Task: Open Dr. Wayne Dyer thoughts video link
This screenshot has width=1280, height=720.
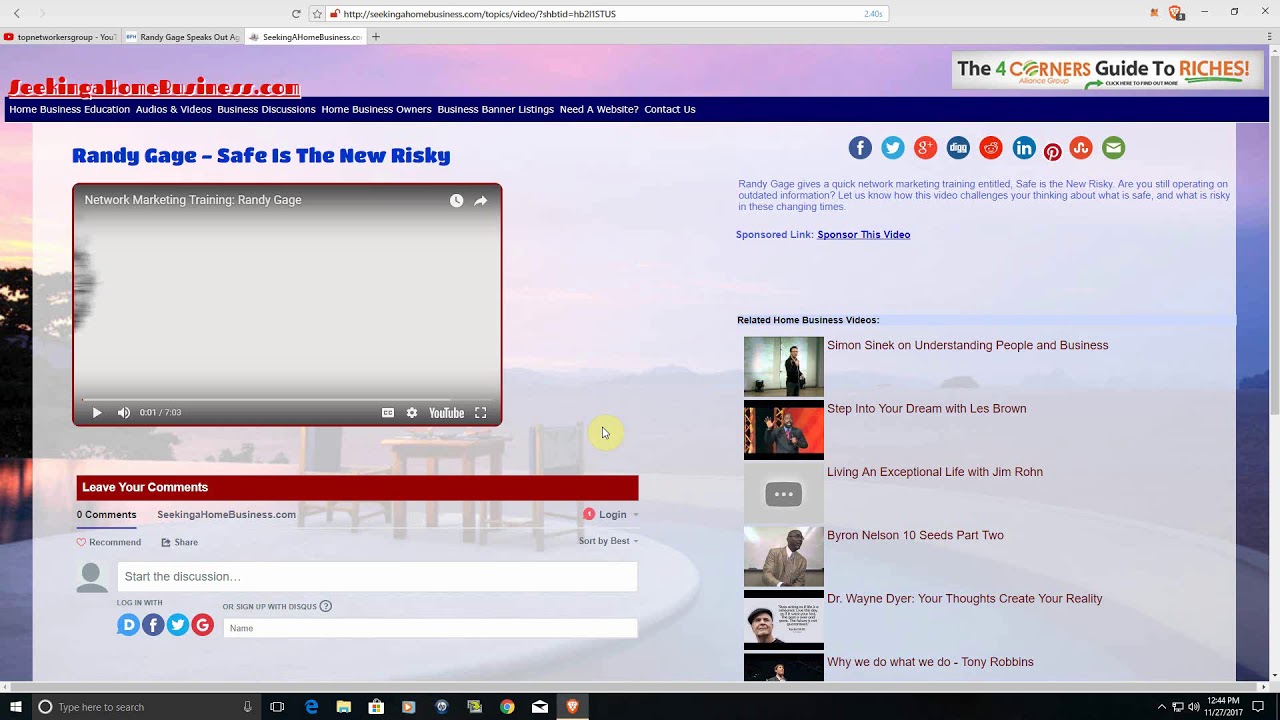Action: (x=965, y=598)
